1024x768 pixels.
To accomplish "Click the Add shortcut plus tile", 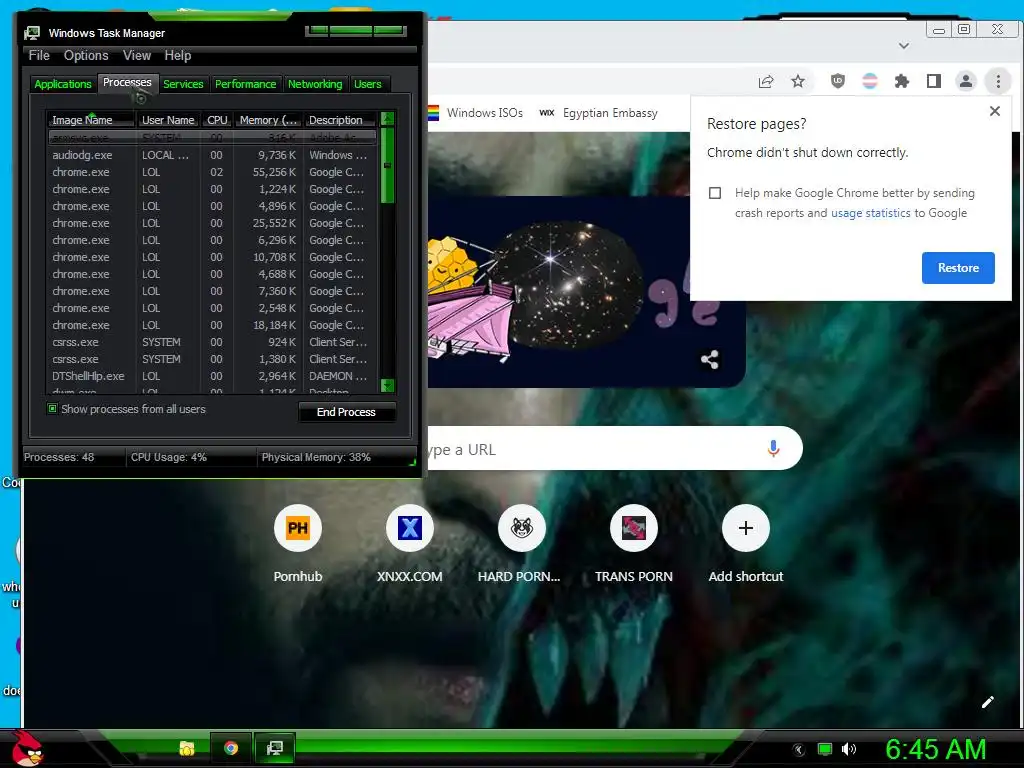I will pyautogui.click(x=746, y=528).
